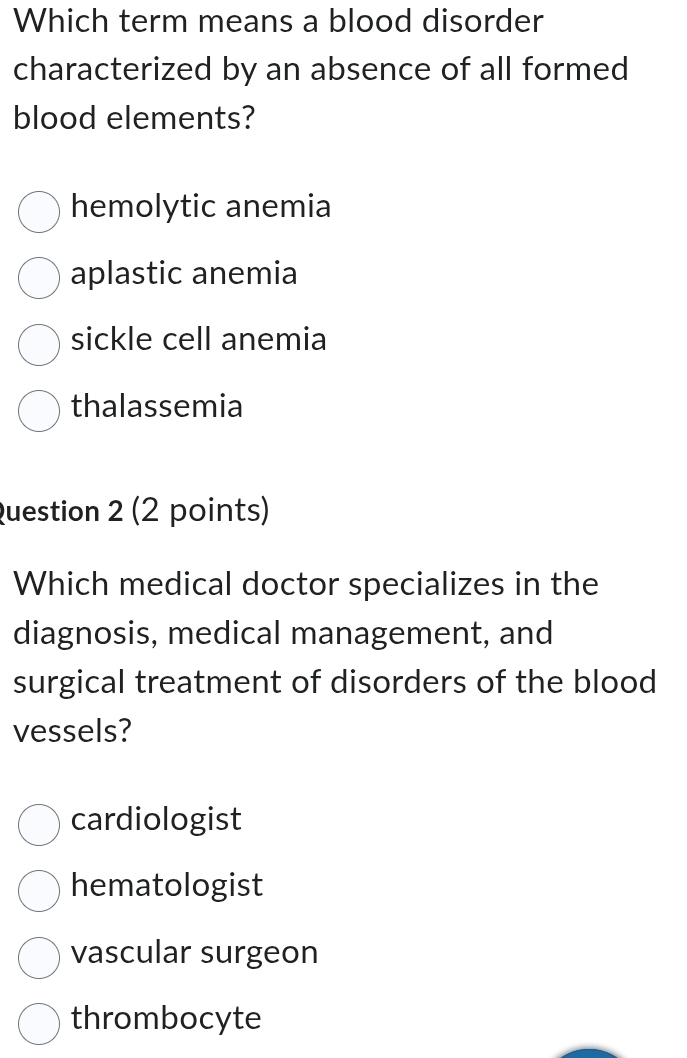Viewport: 687px width, 1058px height.
Task: Click the "hemolytic anemia" answer text
Action: pos(200,206)
